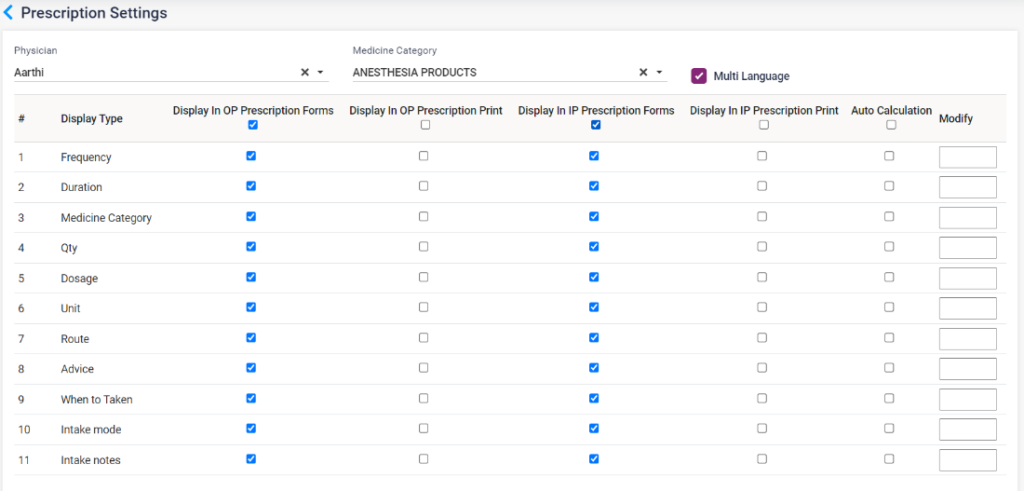Check header Display In OP Prescription Print checkbox
Screen dimensions: 1024x491
425,125
